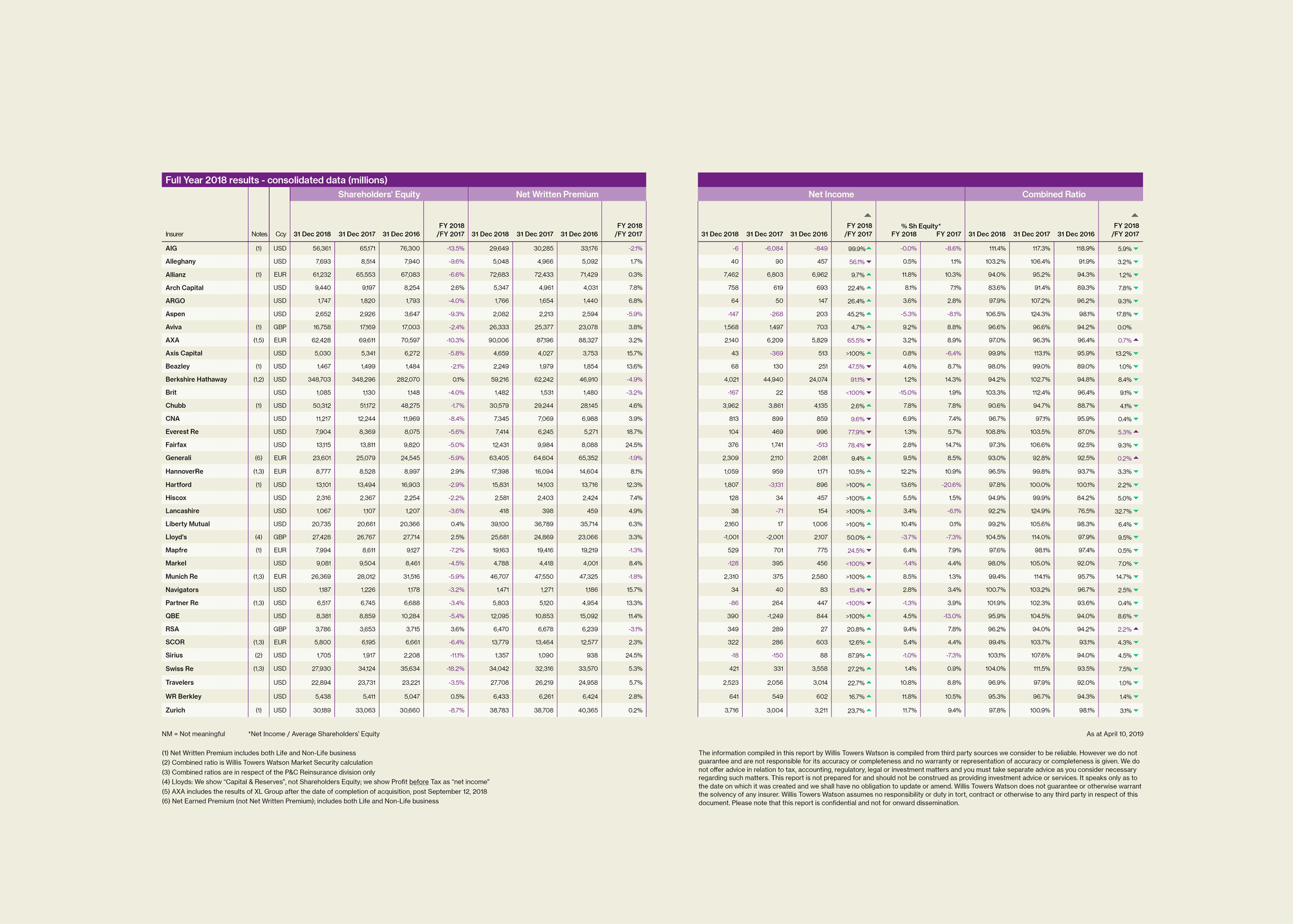This screenshot has width=1293, height=924.
Task: Click the purple down arrow beside 78.4%
Action: pos(869,445)
